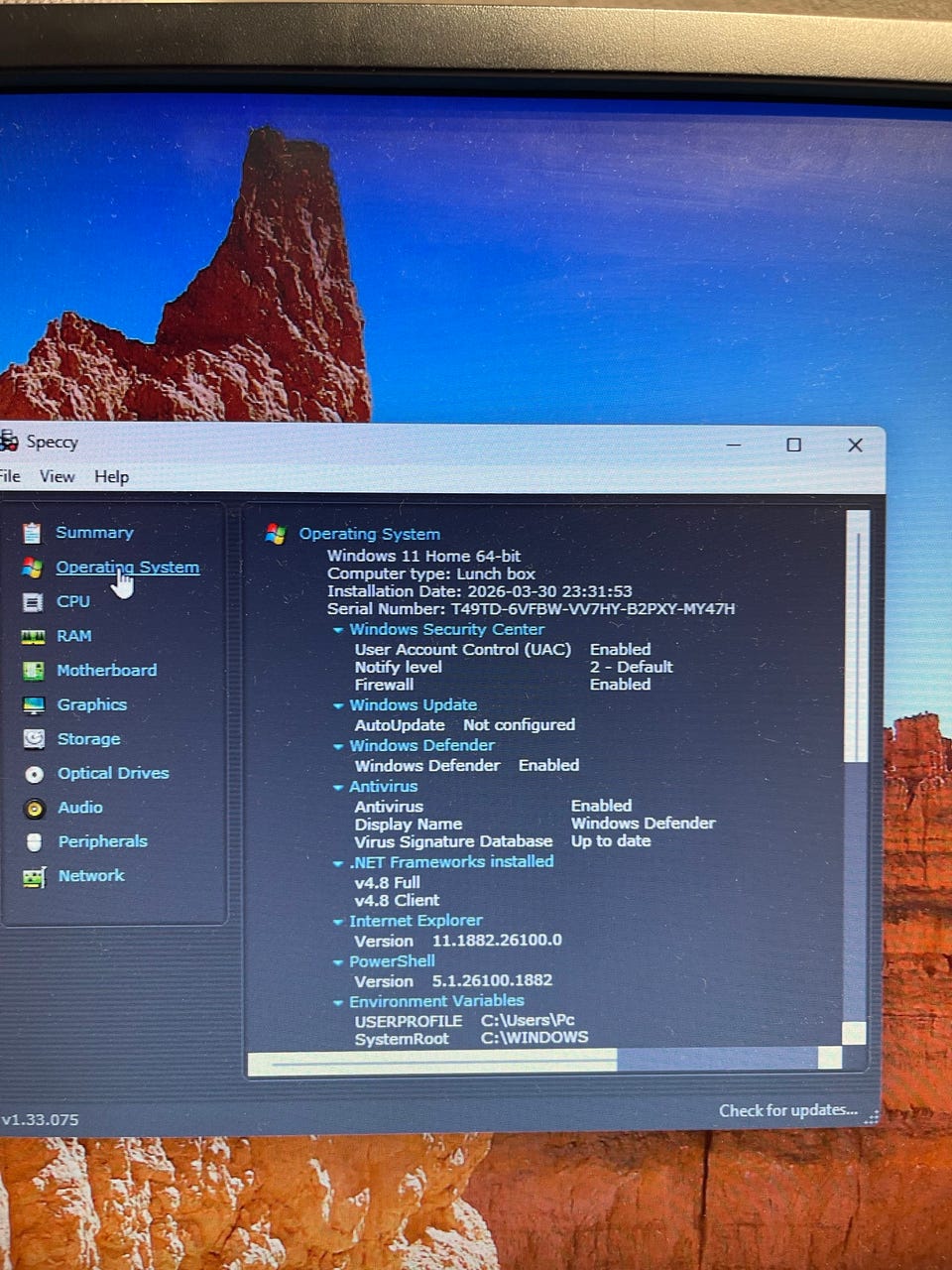The width and height of the screenshot is (952, 1270).
Task: Open the Storage section label
Action: [89, 739]
